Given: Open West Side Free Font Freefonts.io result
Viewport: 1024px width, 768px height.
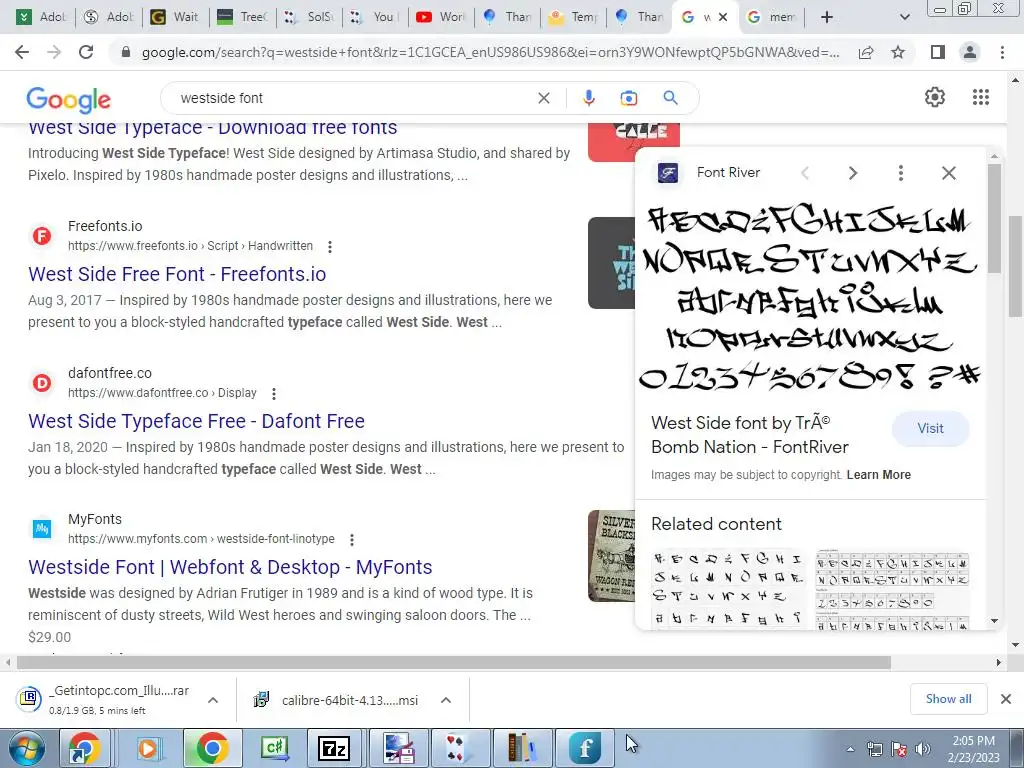Looking at the screenshot, I should (x=177, y=274).
